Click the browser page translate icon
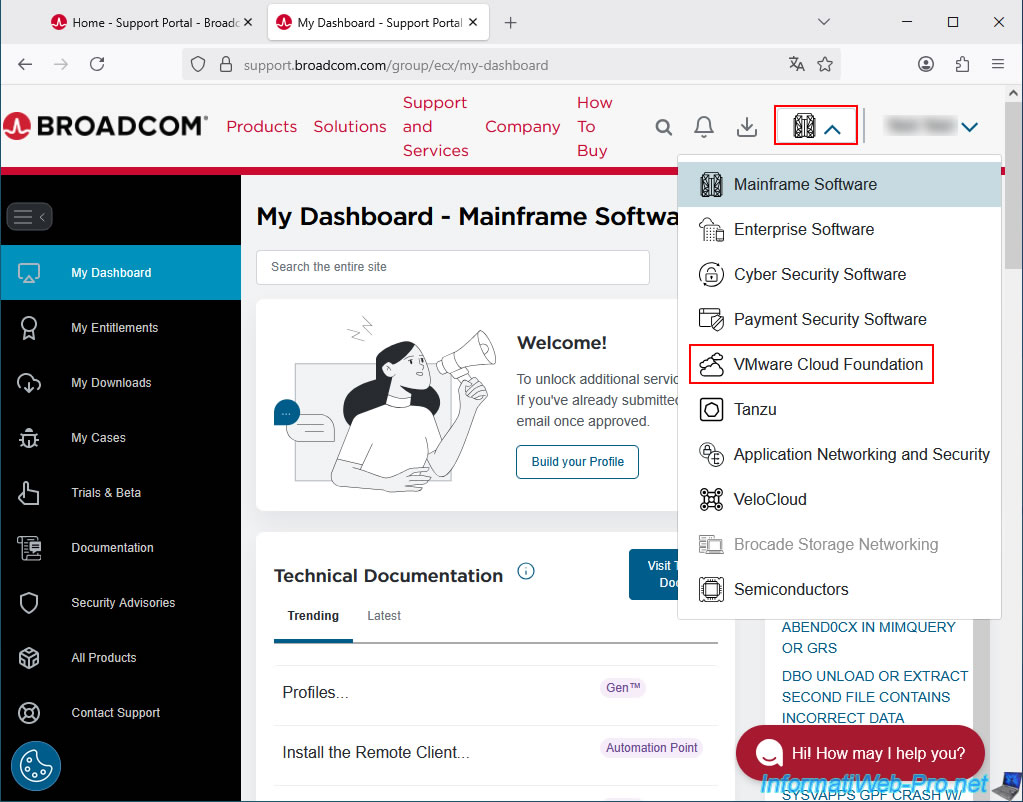 [796, 64]
